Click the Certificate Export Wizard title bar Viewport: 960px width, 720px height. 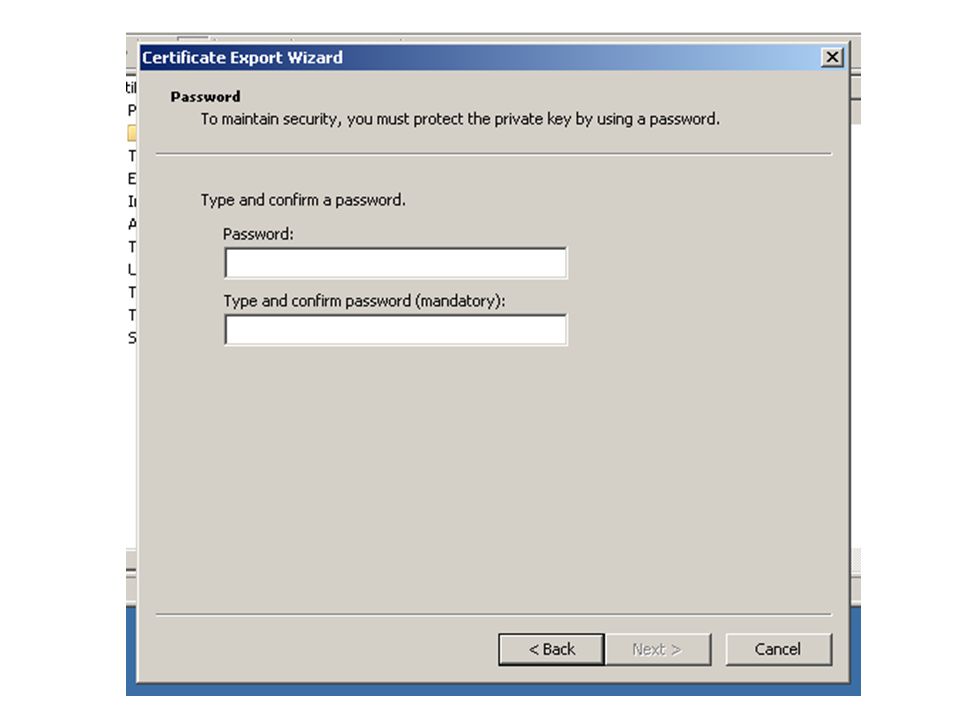pos(478,58)
